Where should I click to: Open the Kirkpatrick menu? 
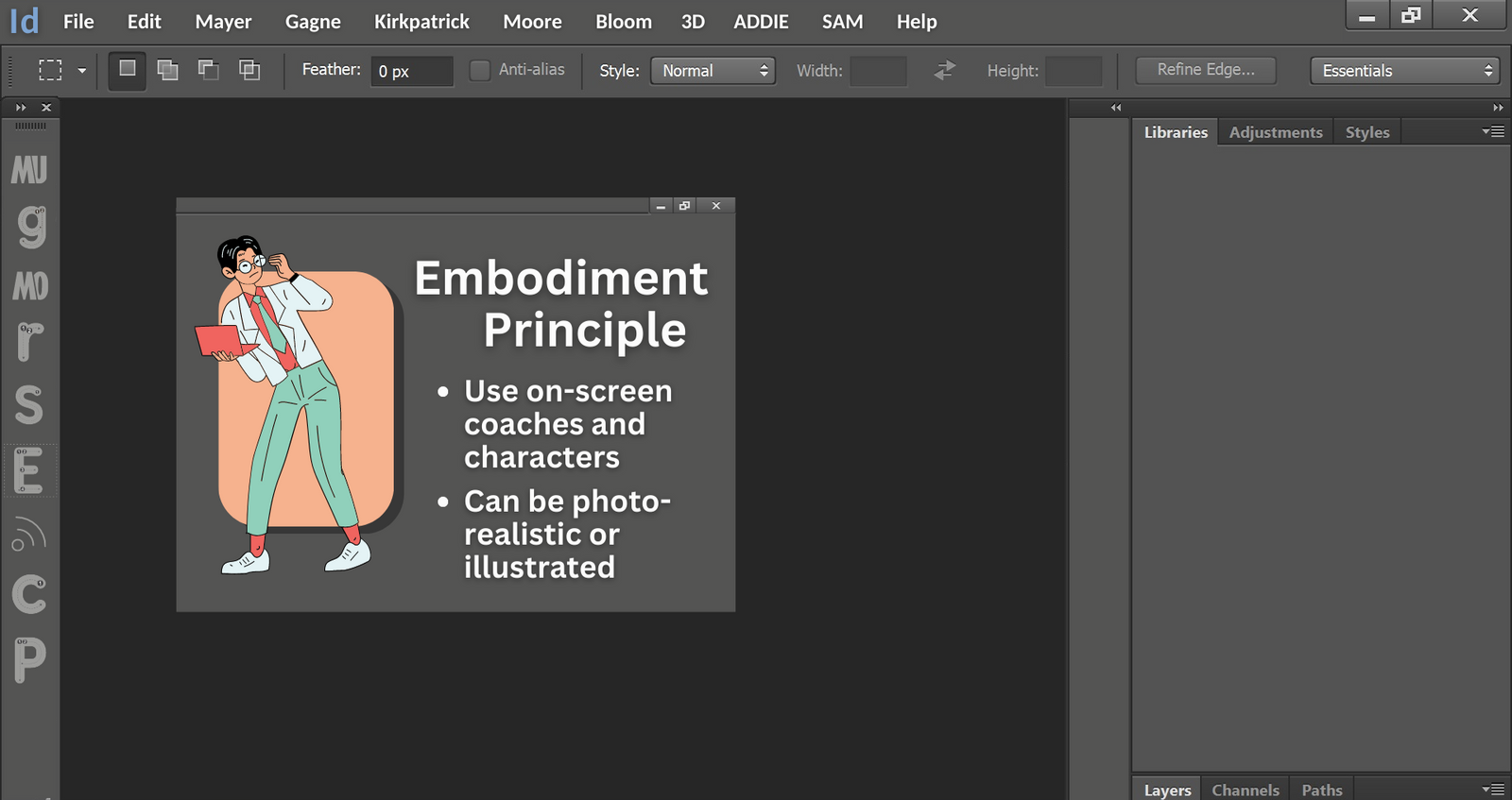[x=421, y=22]
